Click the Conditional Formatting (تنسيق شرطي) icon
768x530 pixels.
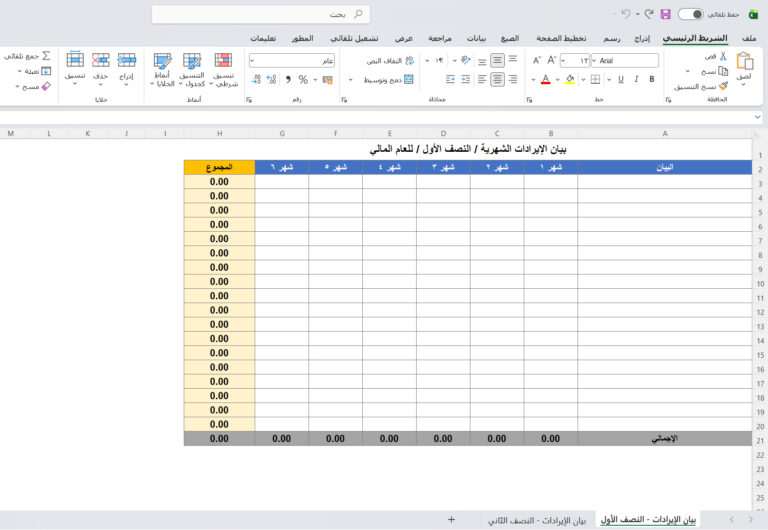coord(223,61)
